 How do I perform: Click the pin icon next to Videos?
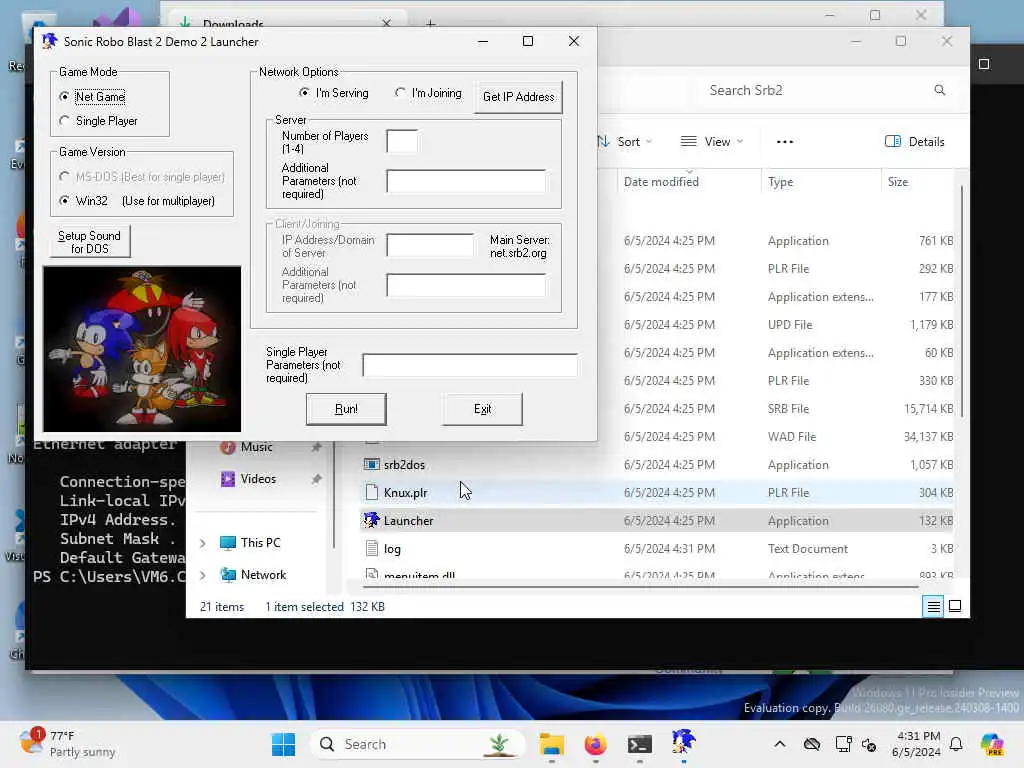[x=317, y=479]
